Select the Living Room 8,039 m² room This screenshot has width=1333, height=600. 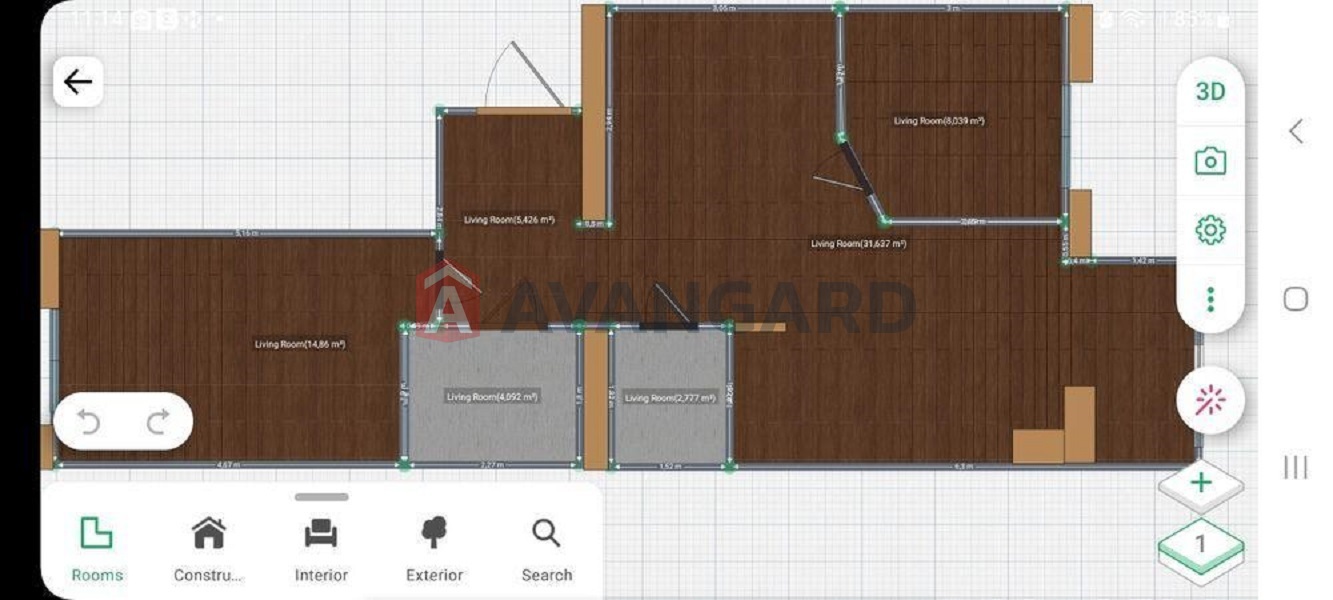pos(938,121)
